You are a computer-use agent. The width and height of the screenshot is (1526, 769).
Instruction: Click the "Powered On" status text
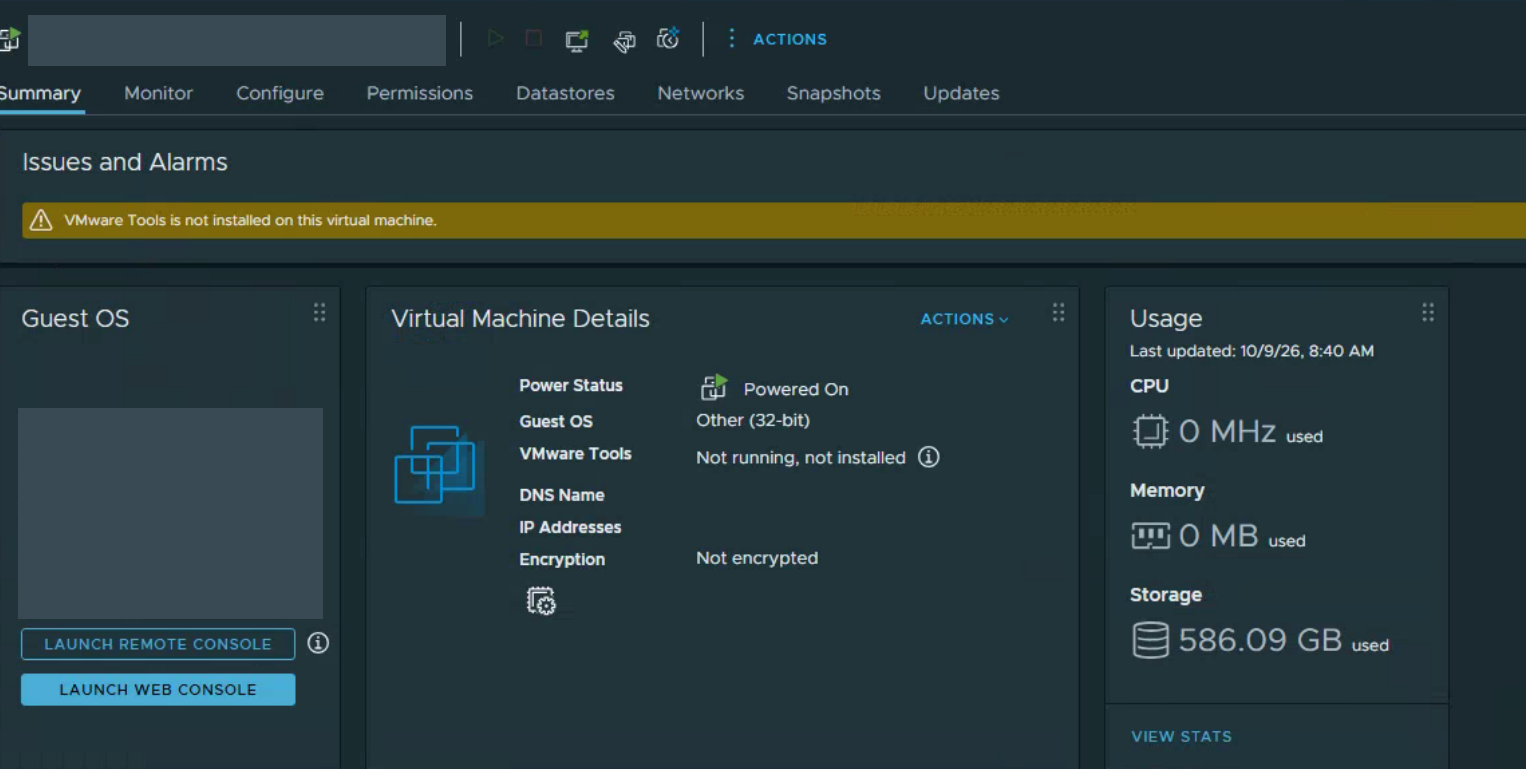coord(796,389)
